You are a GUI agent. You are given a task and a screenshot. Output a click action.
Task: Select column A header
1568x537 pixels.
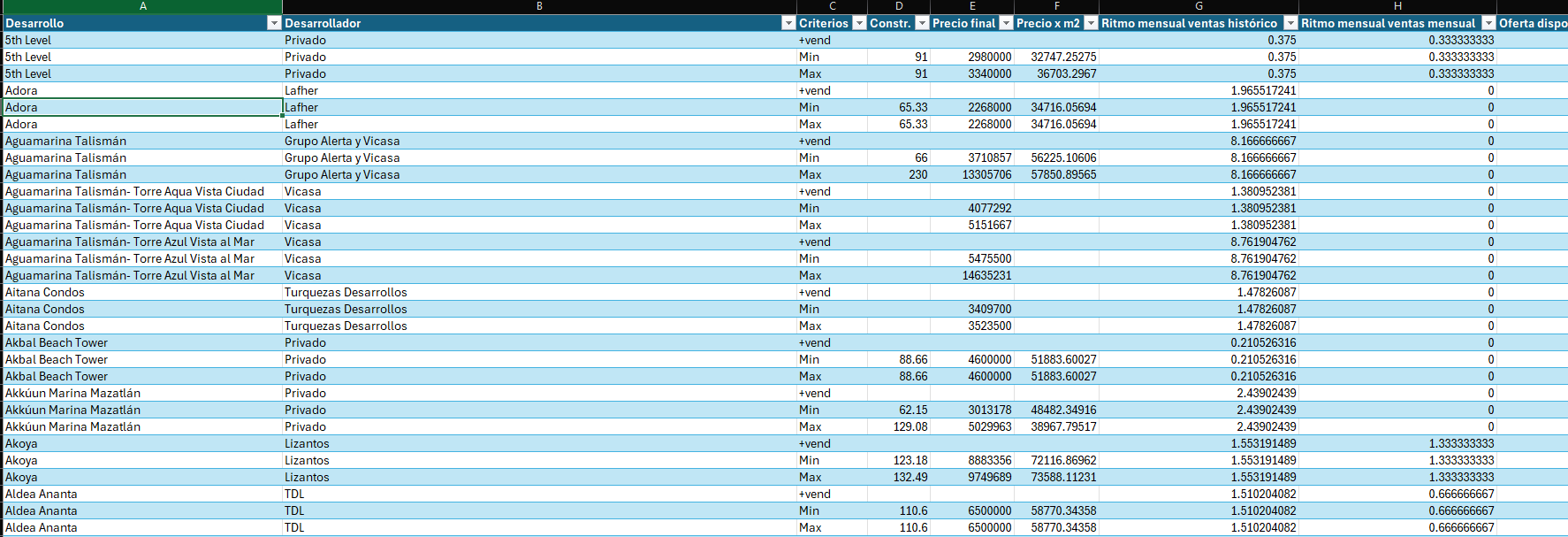(142, 6)
